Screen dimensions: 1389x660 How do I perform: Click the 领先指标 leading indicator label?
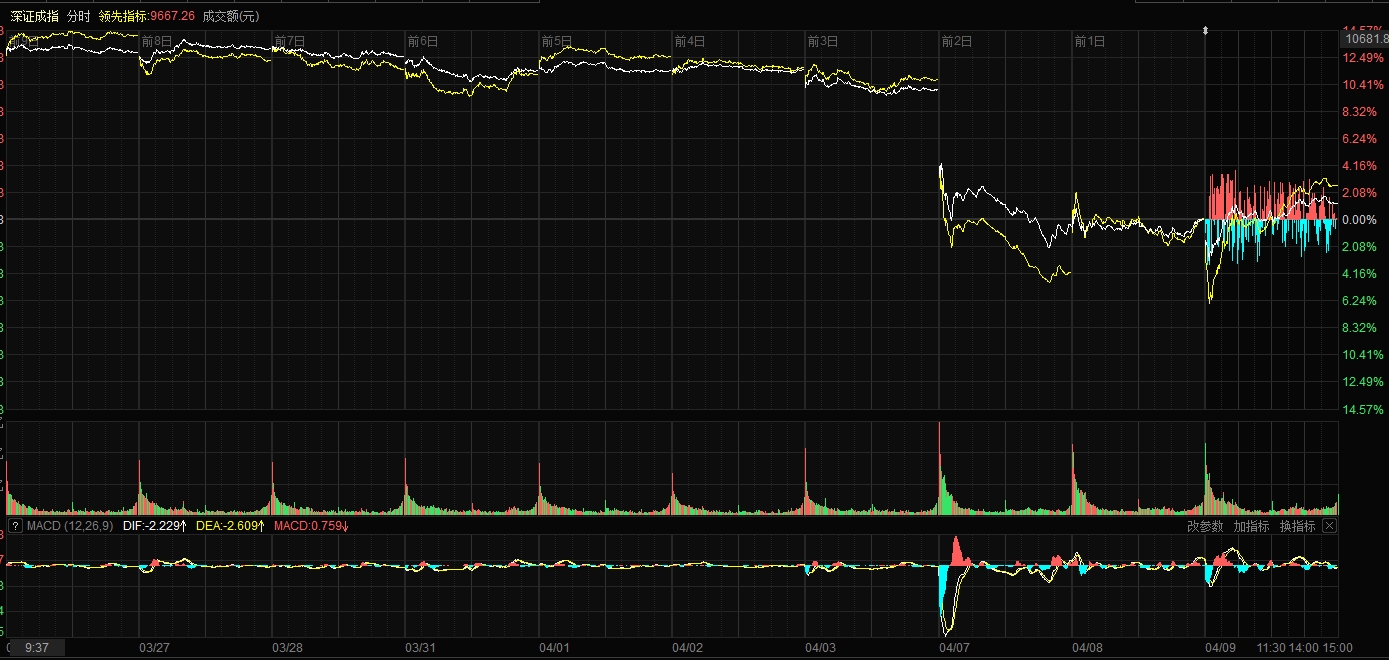123,16
